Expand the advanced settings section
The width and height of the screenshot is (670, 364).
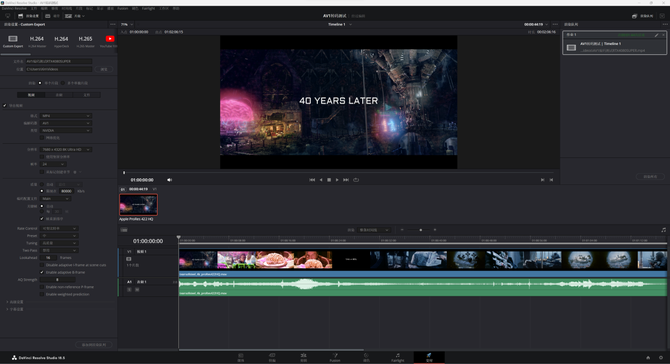tap(15, 302)
